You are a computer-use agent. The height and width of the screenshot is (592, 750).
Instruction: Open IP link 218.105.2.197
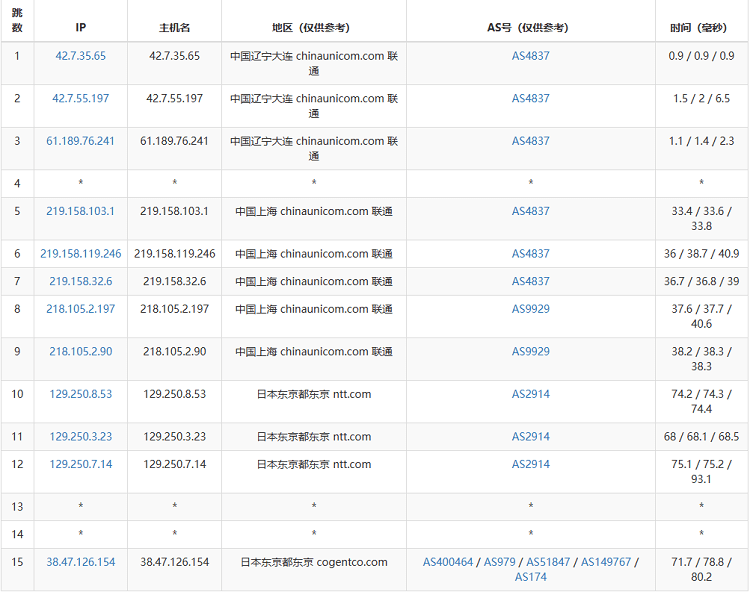pos(80,309)
